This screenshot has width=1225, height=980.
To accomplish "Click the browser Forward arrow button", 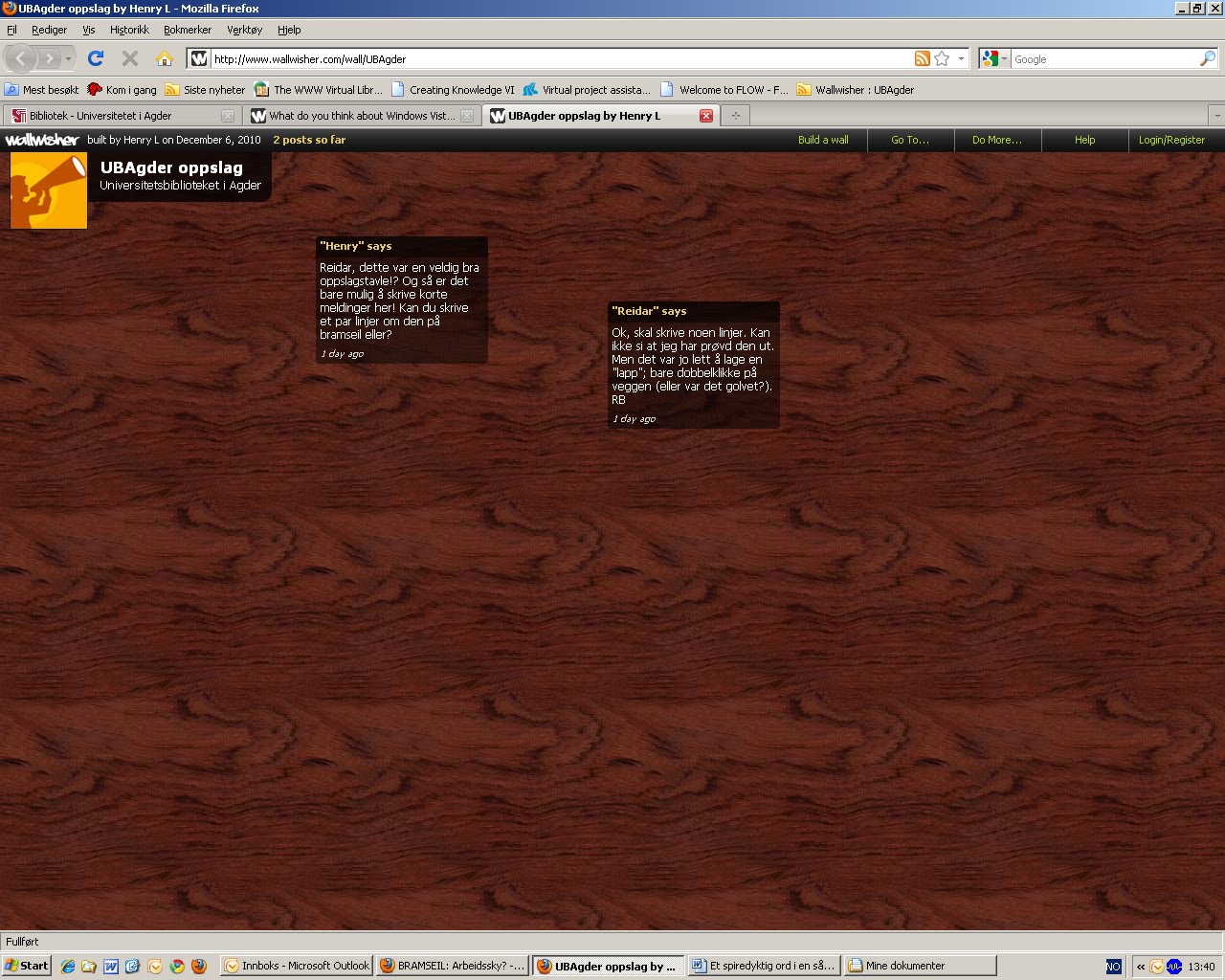I will 49,59.
